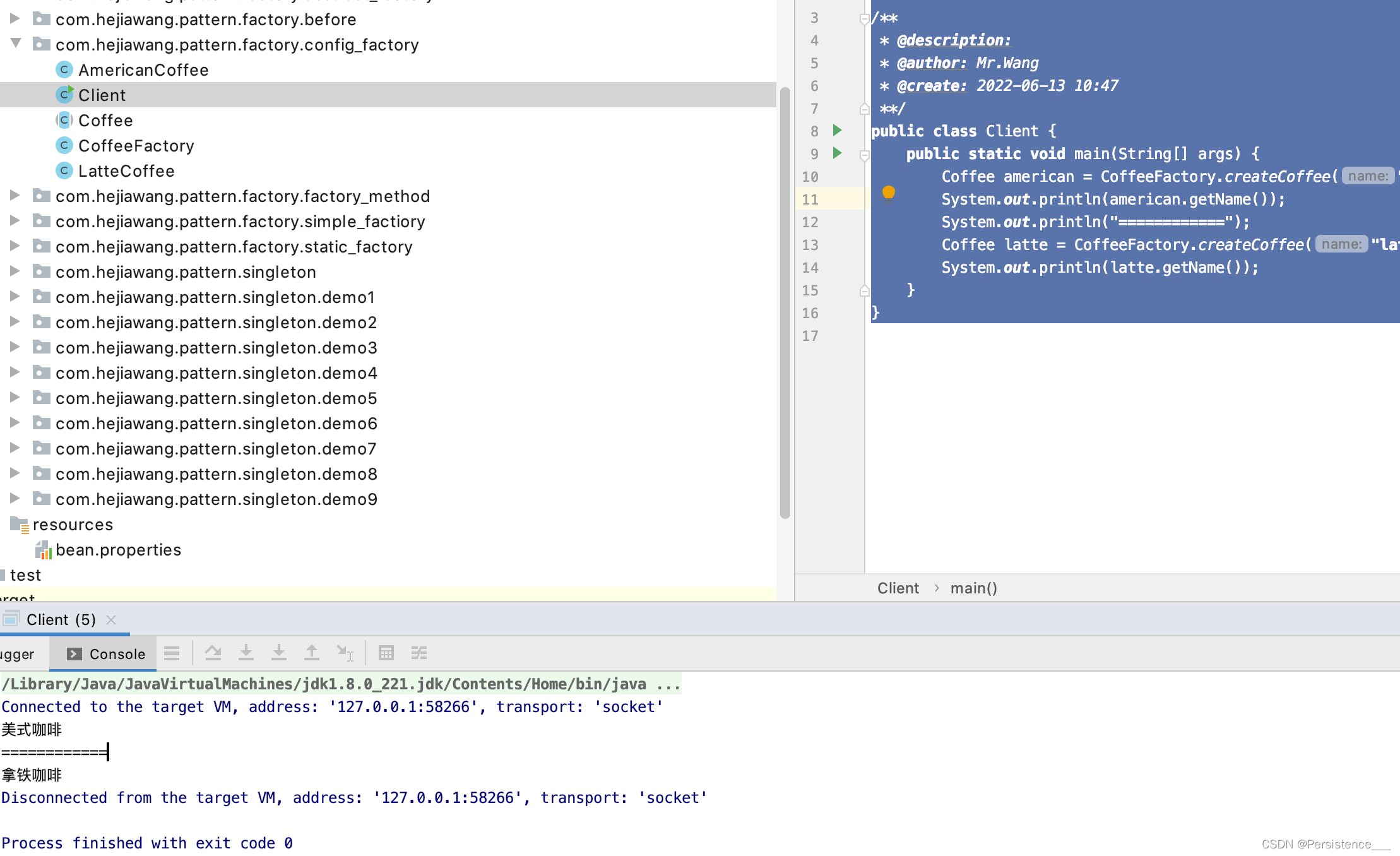This screenshot has width=1400, height=856.
Task: Click line number 17 in the gutter
Action: coord(810,336)
